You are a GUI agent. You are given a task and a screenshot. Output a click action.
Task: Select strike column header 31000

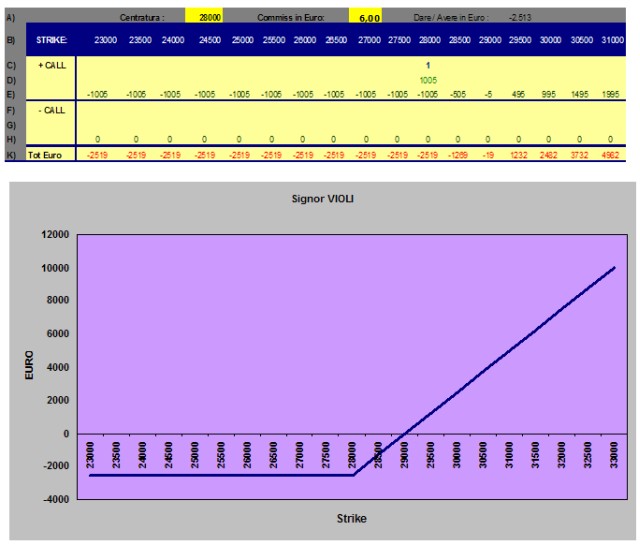point(617,41)
